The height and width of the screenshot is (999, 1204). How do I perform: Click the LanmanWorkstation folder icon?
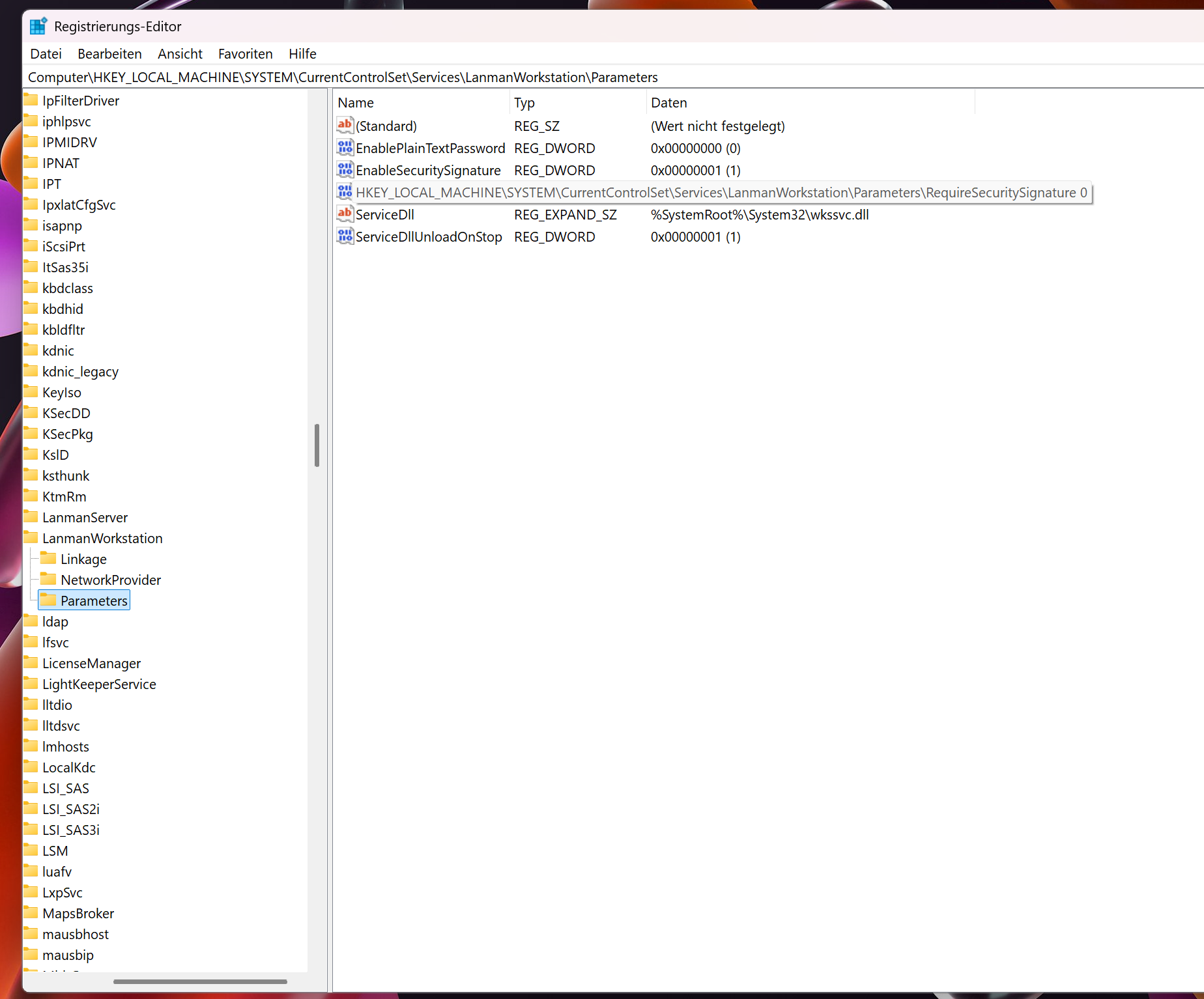click(31, 537)
